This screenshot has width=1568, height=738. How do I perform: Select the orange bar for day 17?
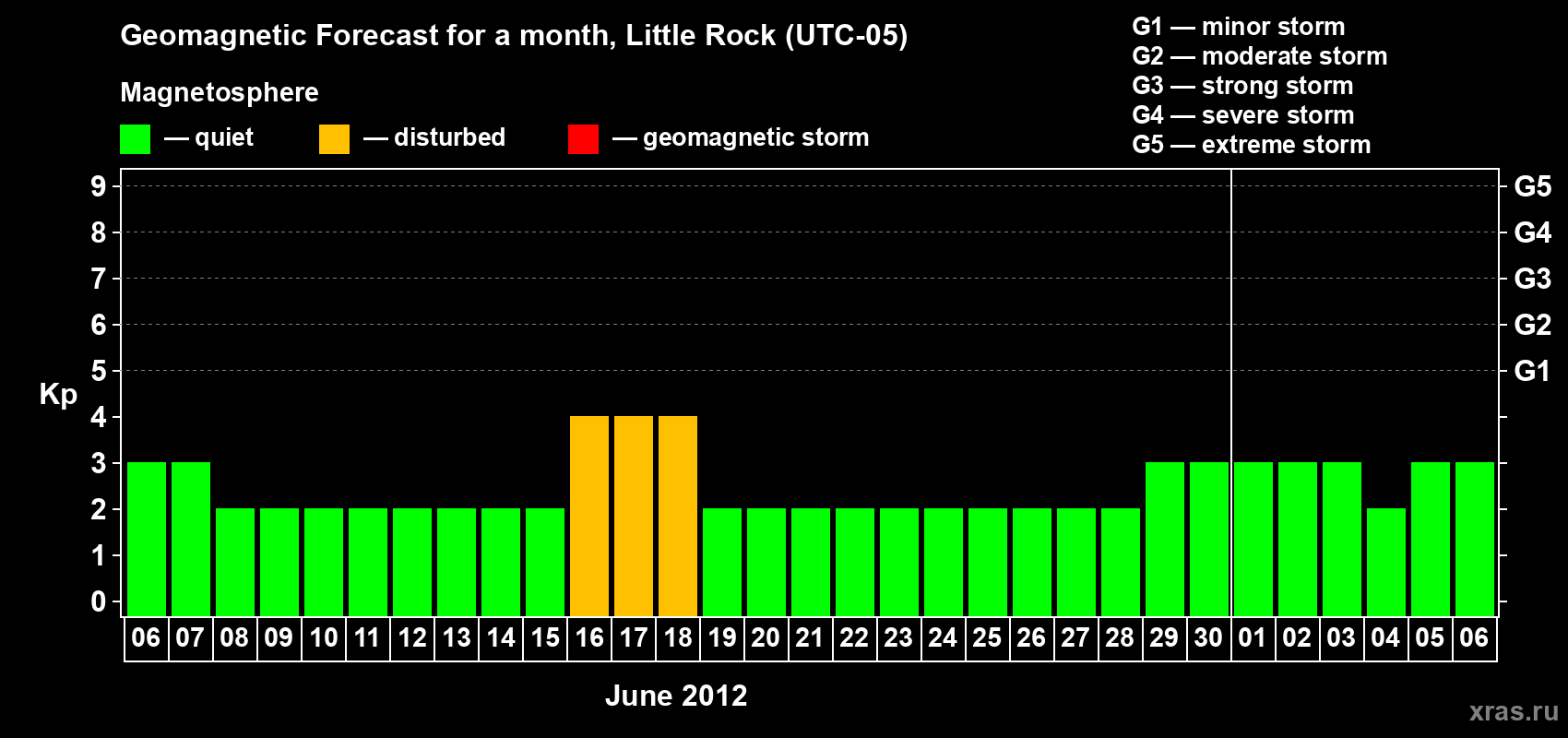coord(634,516)
